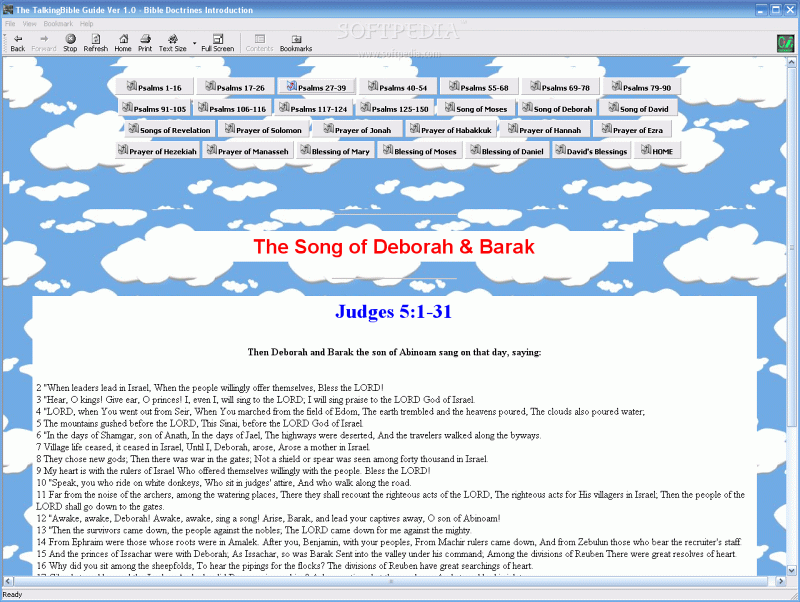This screenshot has height=602, width=800.
Task: Click the HOME navigation button
Action: click(x=657, y=151)
